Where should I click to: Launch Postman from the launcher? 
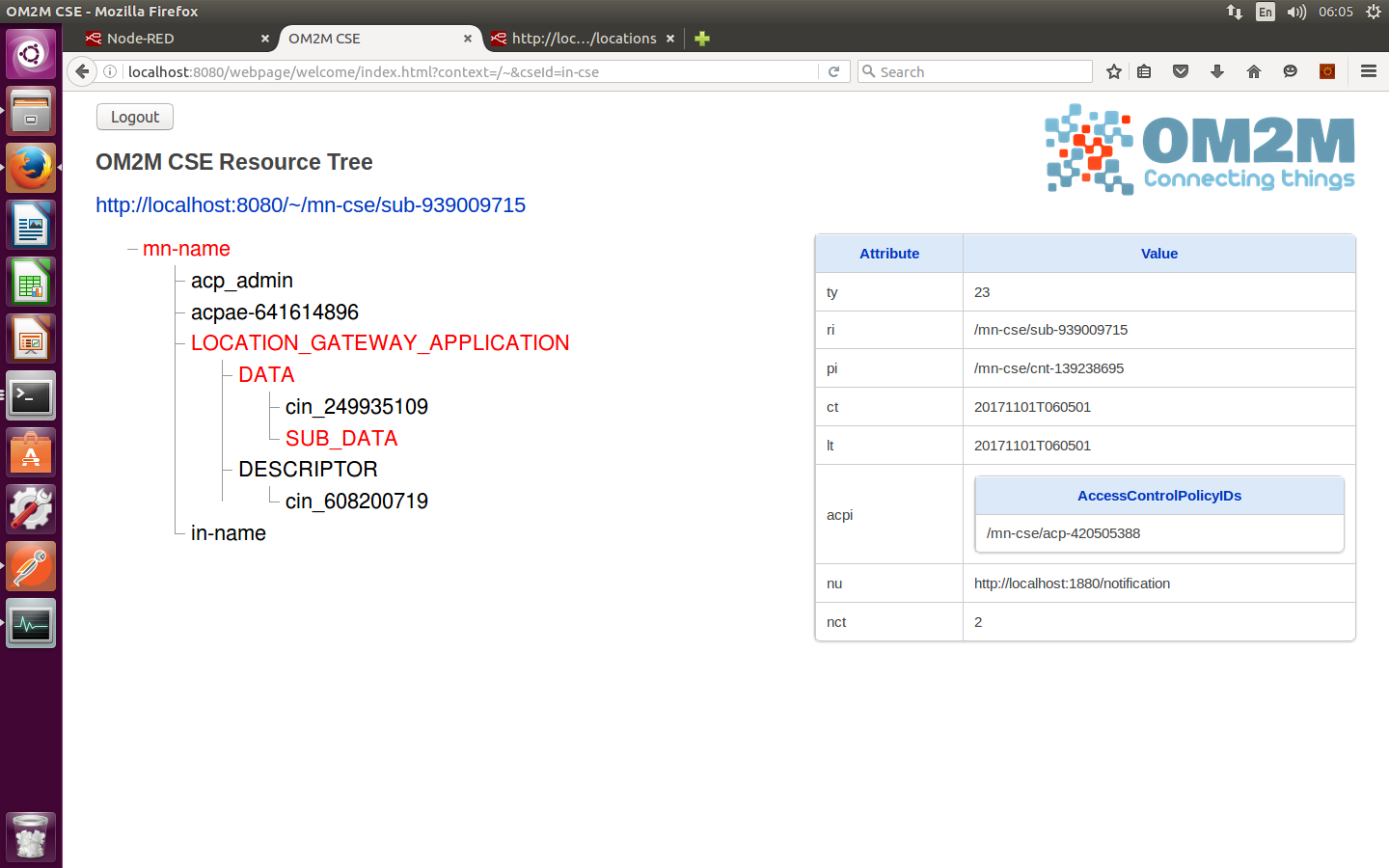(x=31, y=566)
